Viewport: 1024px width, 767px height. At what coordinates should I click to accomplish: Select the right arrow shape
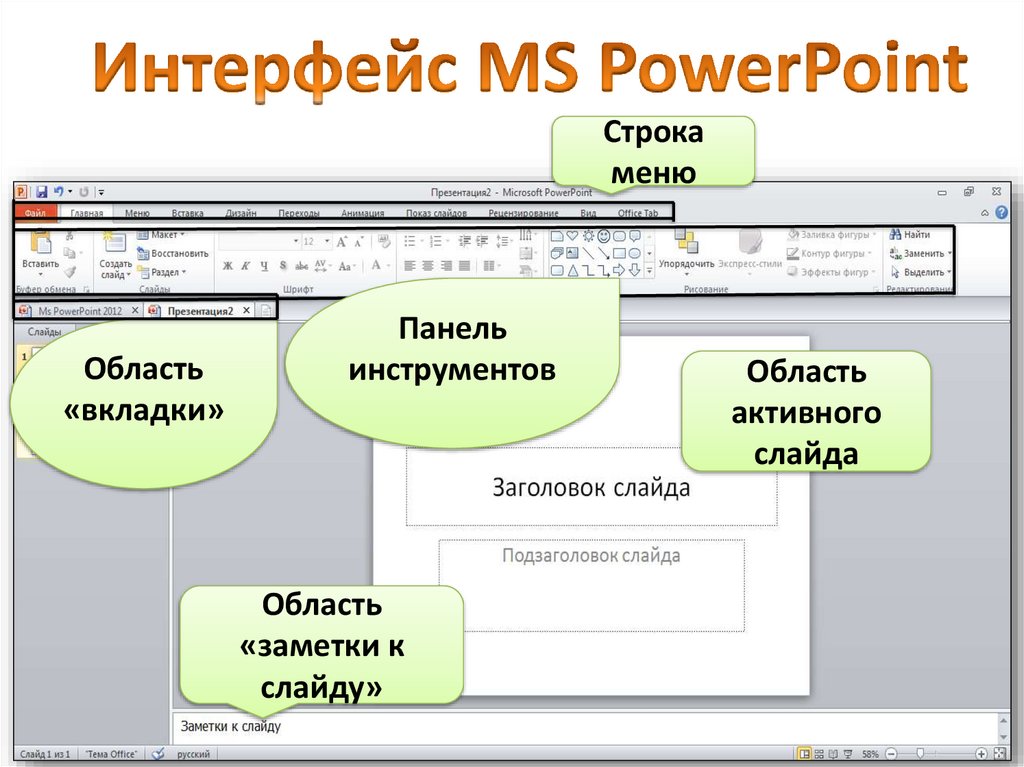pyautogui.click(x=619, y=270)
